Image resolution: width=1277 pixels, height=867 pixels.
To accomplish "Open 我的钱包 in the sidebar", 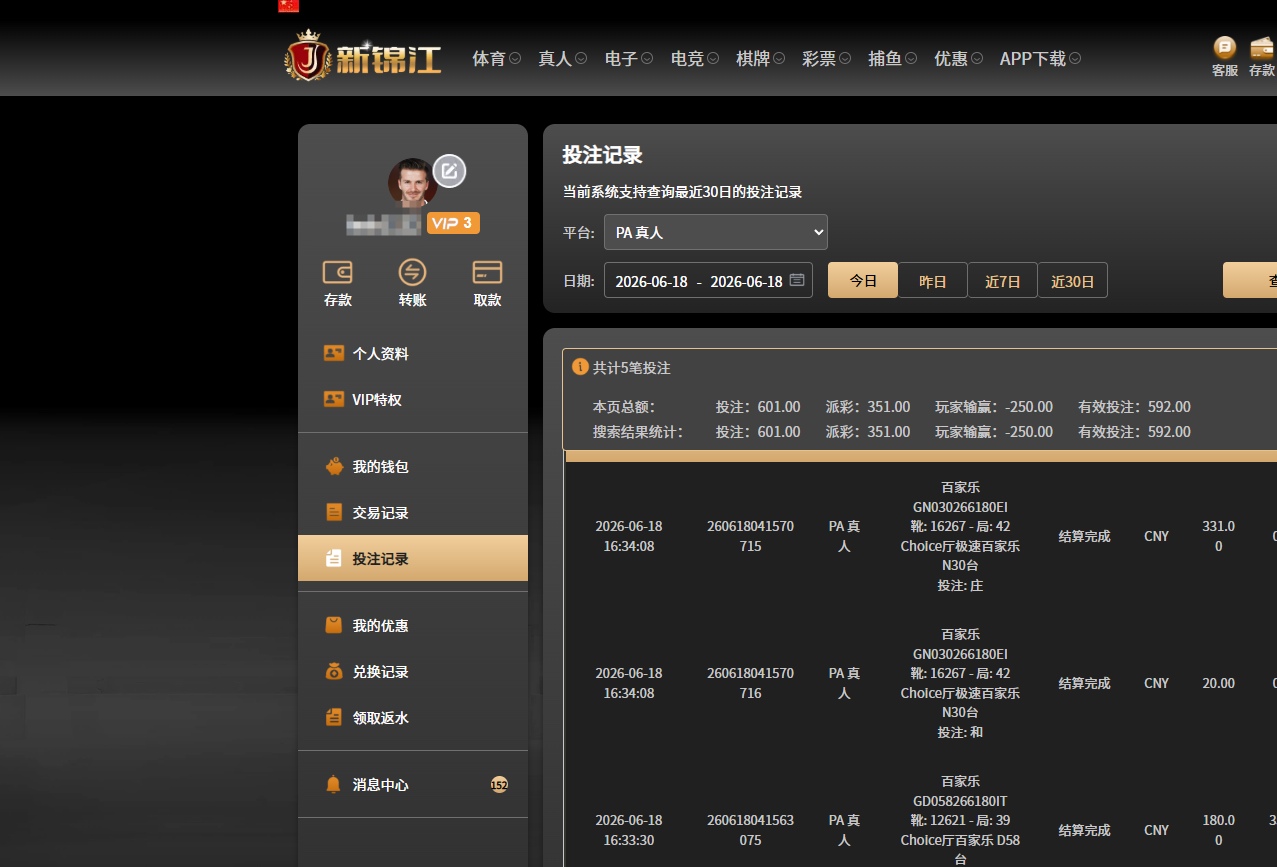I will coord(412,467).
